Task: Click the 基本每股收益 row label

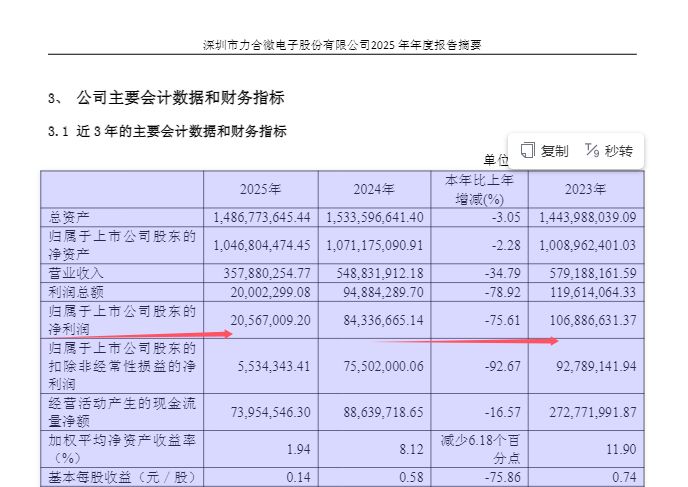Action: (x=122, y=477)
